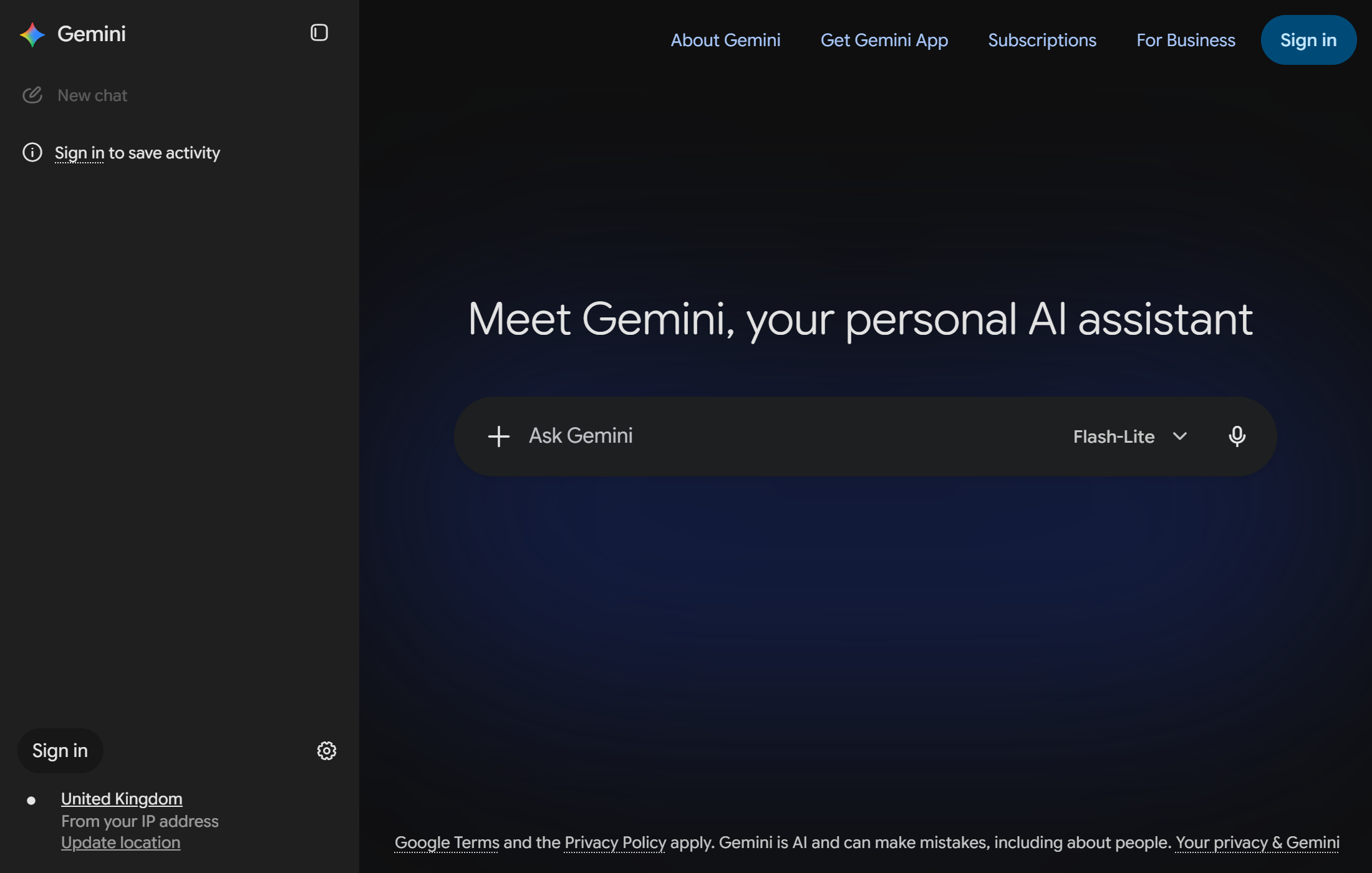Open the Privacy Policy link

point(615,842)
